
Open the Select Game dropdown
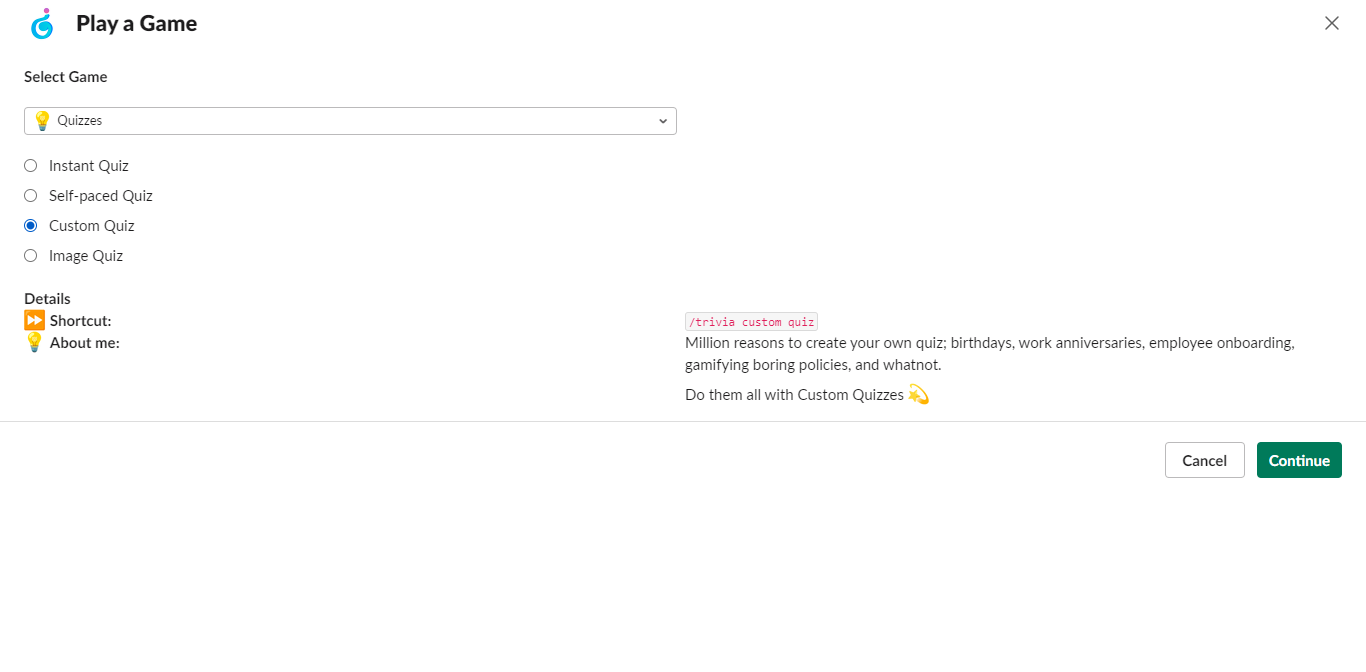click(350, 120)
